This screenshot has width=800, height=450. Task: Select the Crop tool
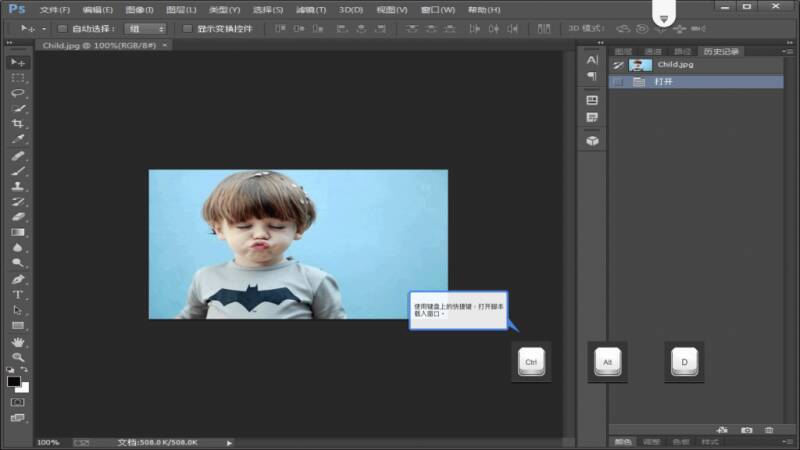tap(18, 123)
